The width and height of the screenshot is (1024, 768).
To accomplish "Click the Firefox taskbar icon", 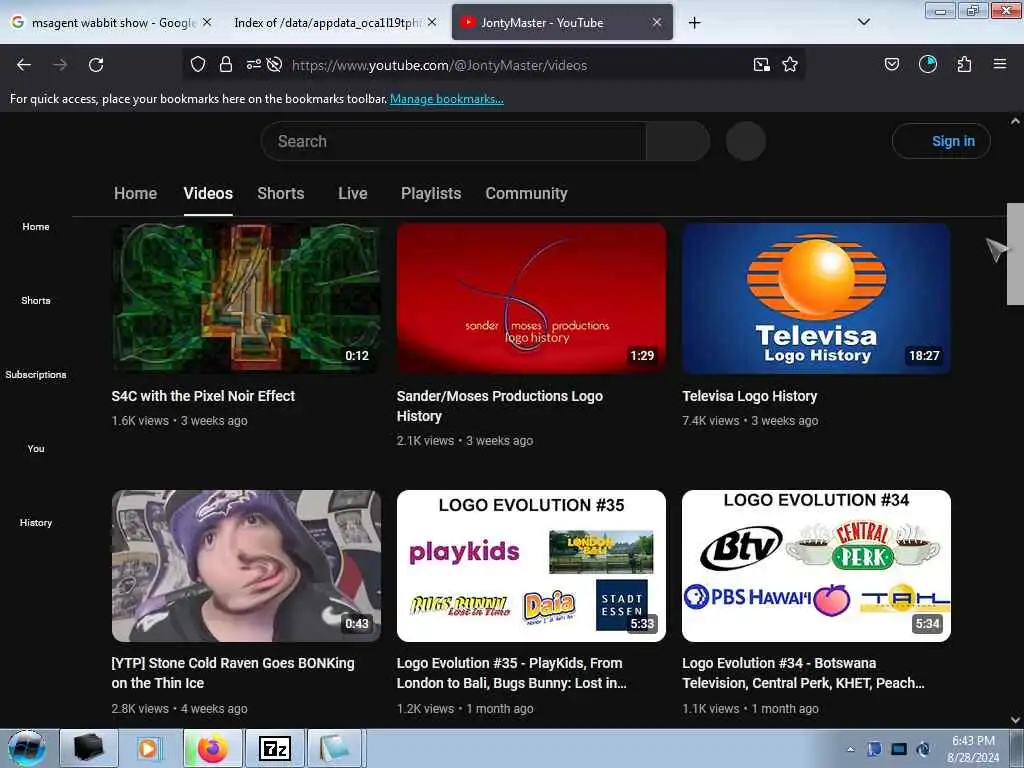I will tap(212, 748).
